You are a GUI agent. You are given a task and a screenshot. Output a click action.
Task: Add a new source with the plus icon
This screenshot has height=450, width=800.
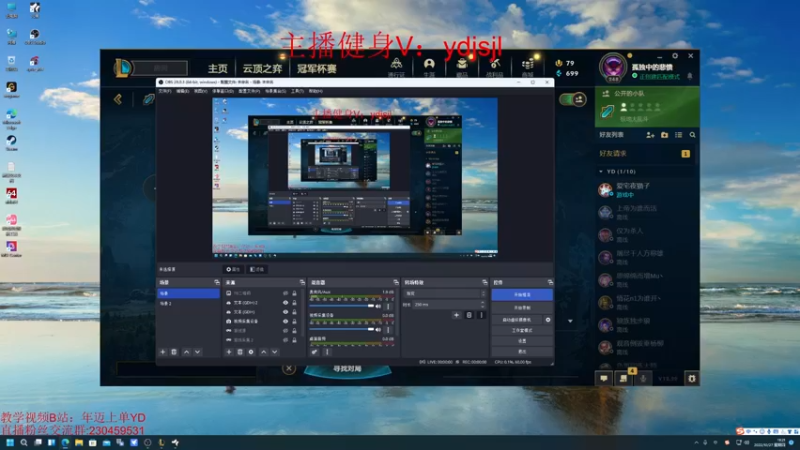pyautogui.click(x=229, y=352)
